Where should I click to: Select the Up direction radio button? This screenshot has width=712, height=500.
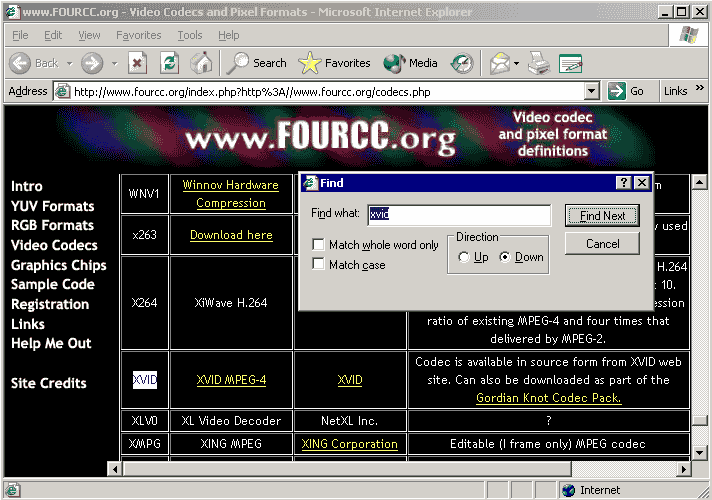tap(464, 257)
